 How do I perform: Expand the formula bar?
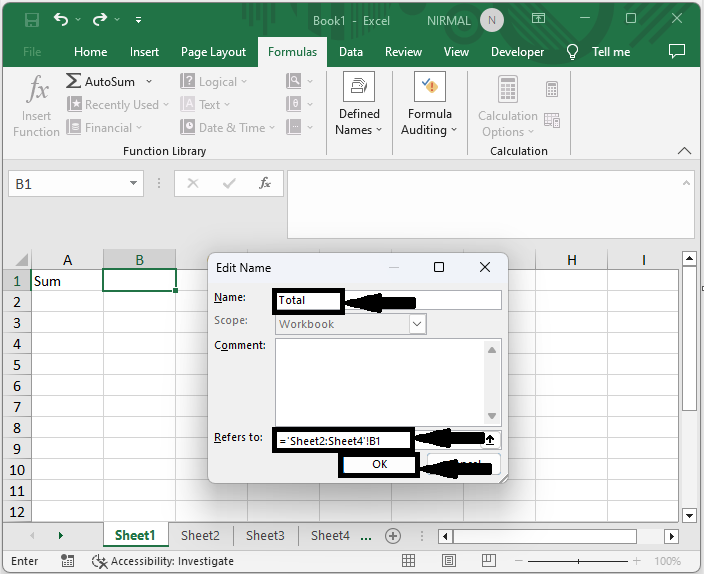click(x=686, y=182)
